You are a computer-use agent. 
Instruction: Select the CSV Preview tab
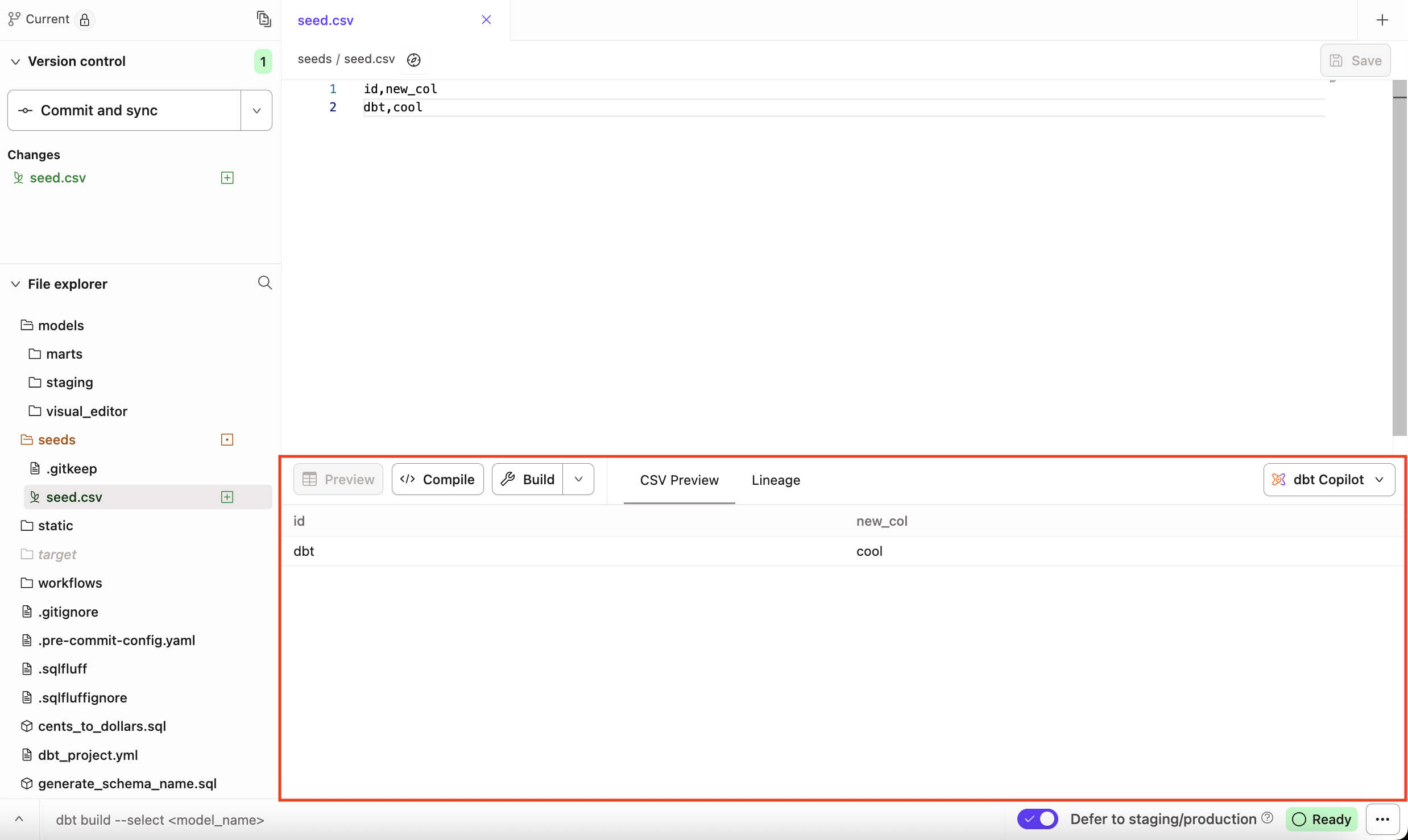click(679, 480)
